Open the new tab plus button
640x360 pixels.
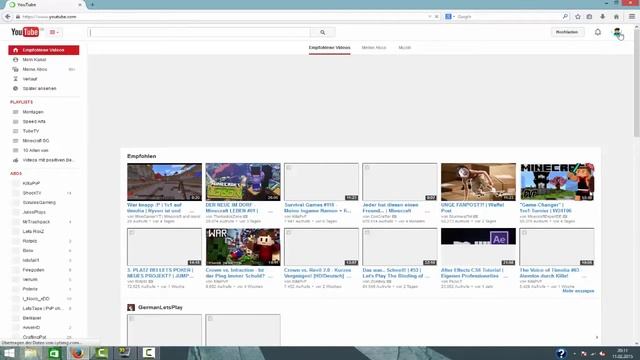coord(92,4)
